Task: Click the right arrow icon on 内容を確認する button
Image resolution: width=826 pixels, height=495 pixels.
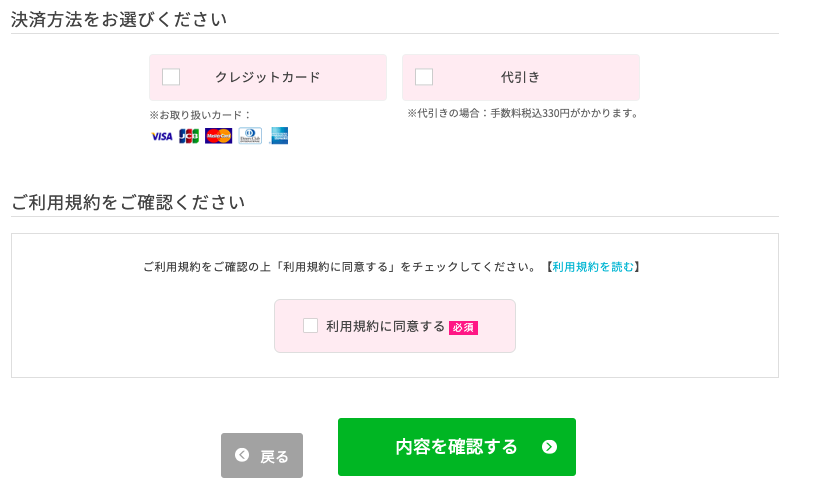Action: coord(549,447)
